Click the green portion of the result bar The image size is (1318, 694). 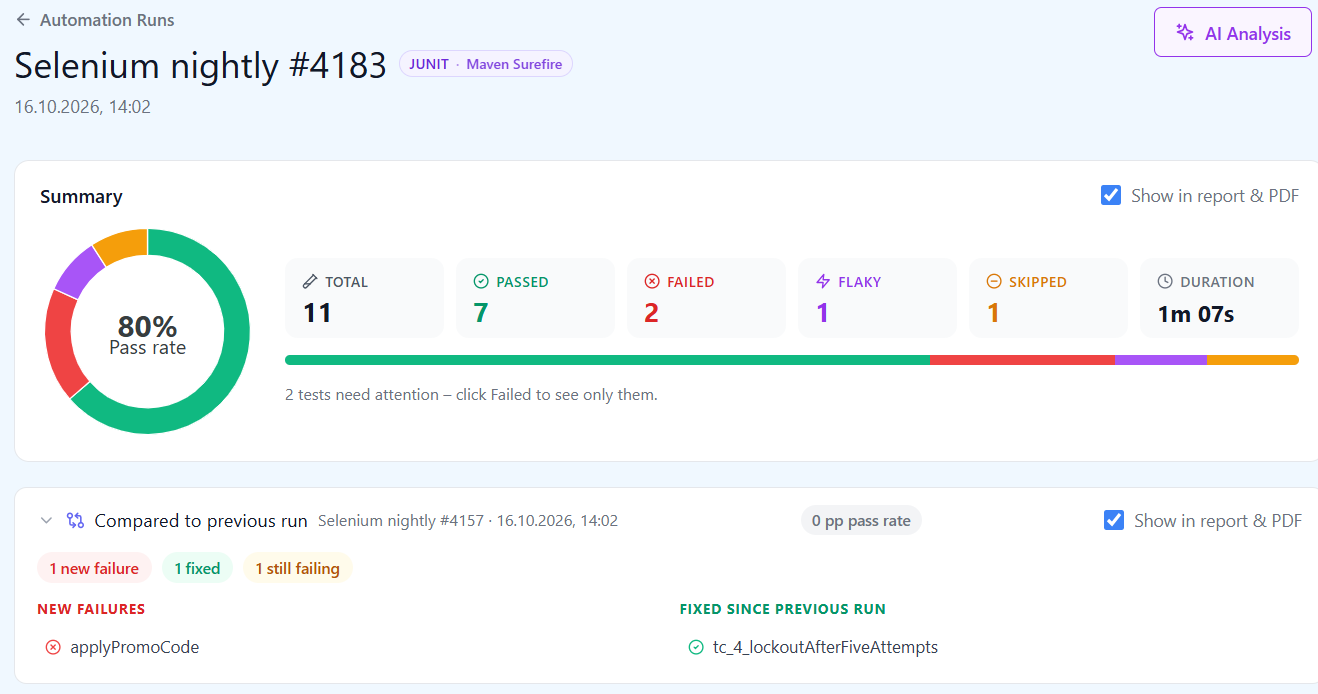607,360
